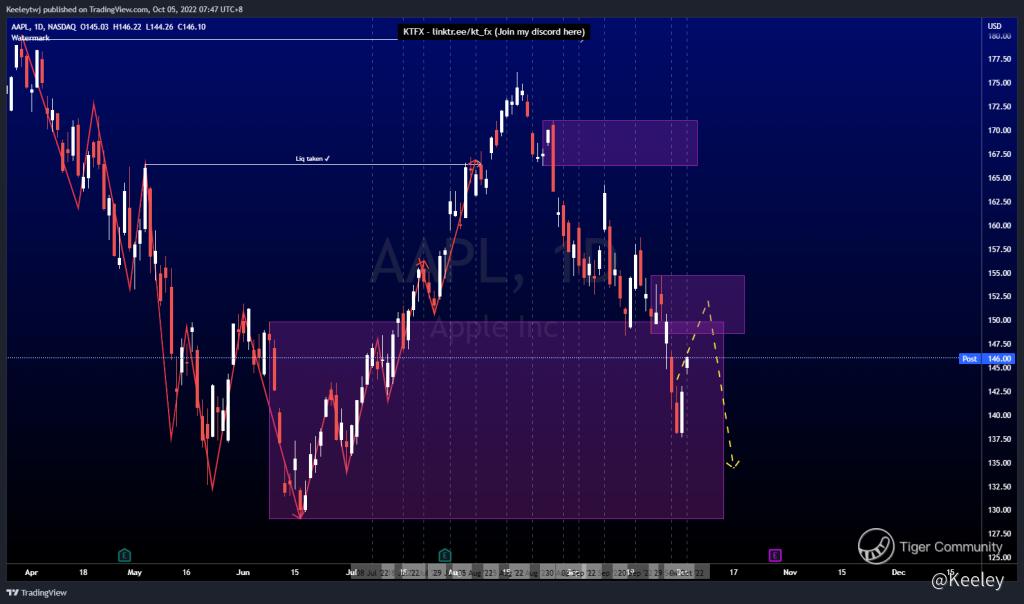This screenshot has height=604, width=1024.
Task: Click the green earnings E icon near May
Action: click(x=125, y=556)
